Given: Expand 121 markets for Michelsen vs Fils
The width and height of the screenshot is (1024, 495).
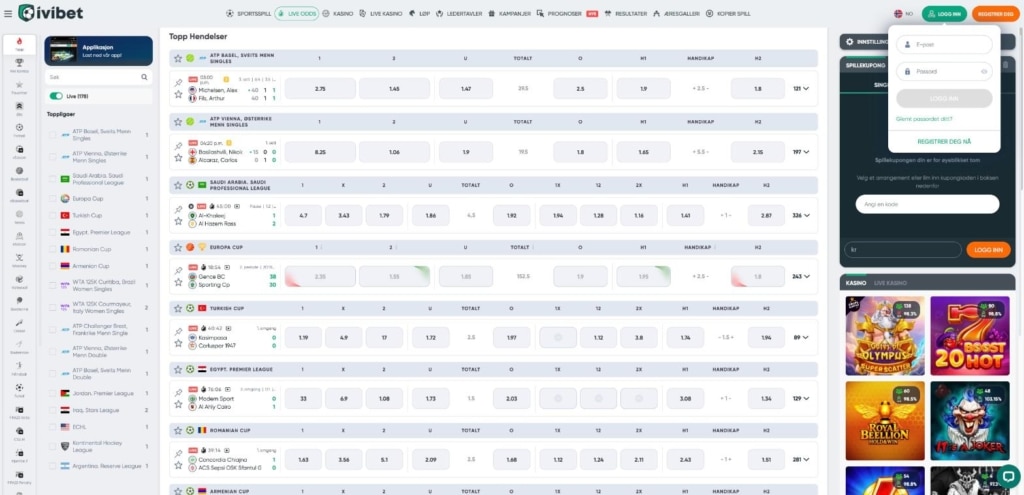Looking at the screenshot, I should tap(801, 88).
